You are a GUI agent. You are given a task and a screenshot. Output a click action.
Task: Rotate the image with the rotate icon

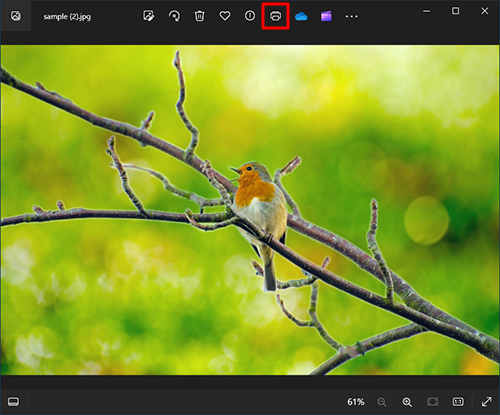click(x=174, y=16)
